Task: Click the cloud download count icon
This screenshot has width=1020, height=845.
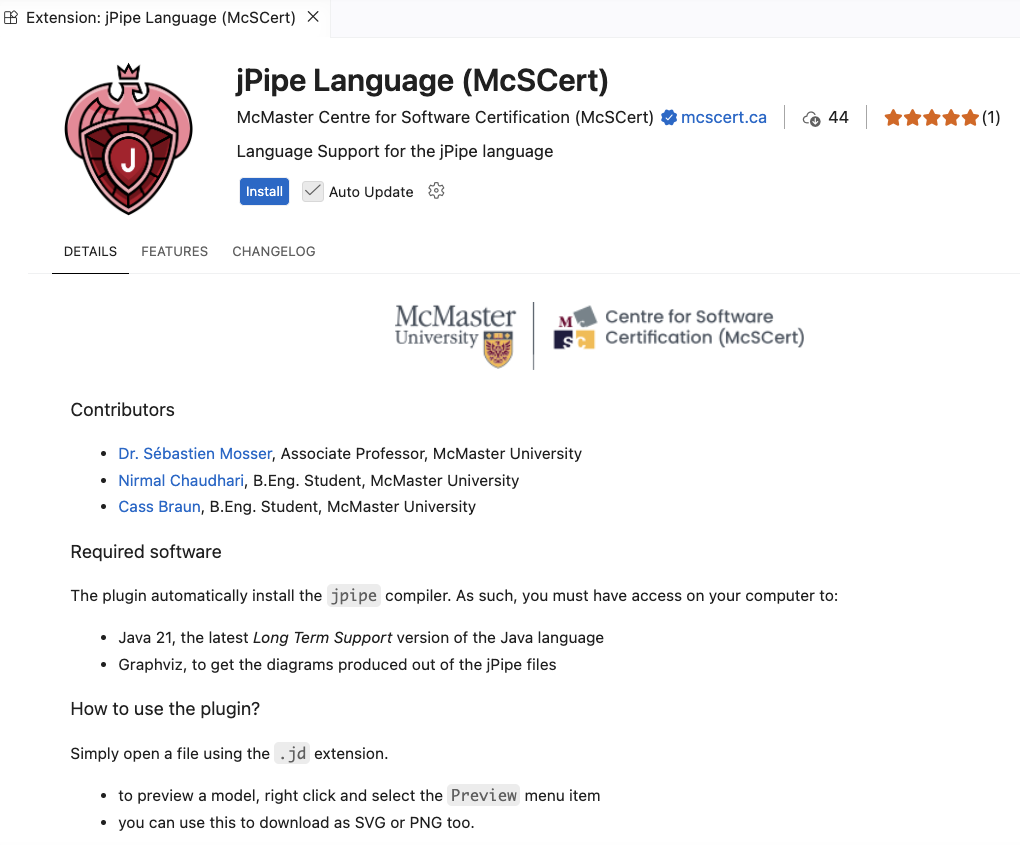Action: tap(812, 118)
